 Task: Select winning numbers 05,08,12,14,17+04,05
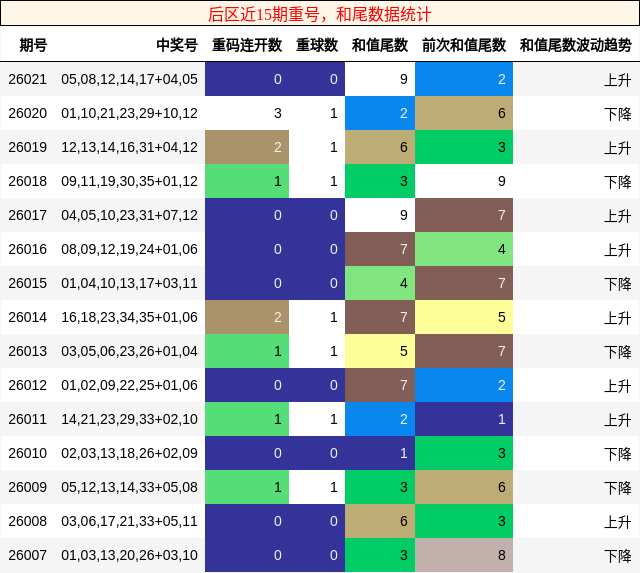(129, 79)
